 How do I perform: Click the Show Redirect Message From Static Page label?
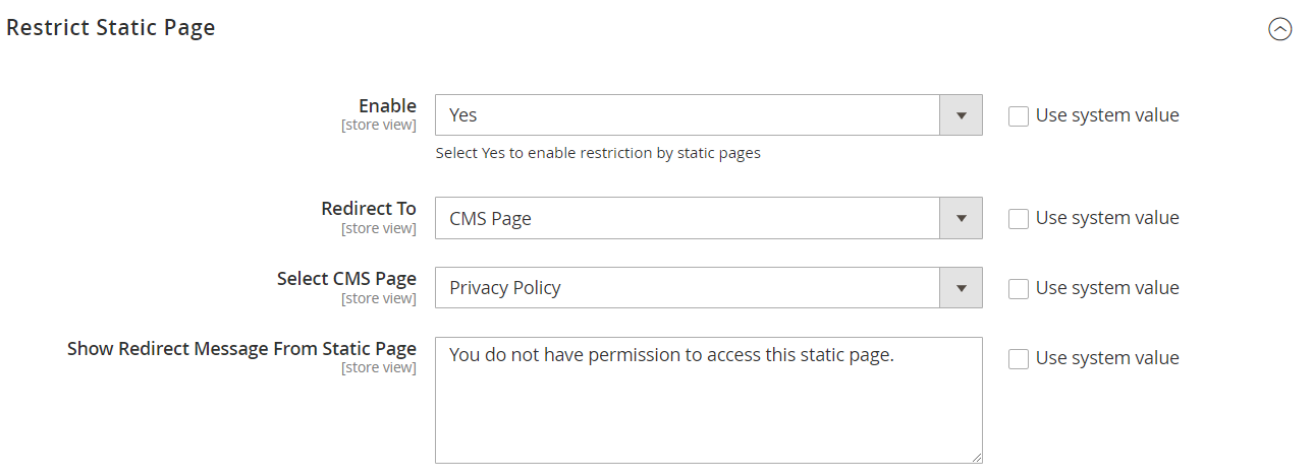click(x=241, y=348)
